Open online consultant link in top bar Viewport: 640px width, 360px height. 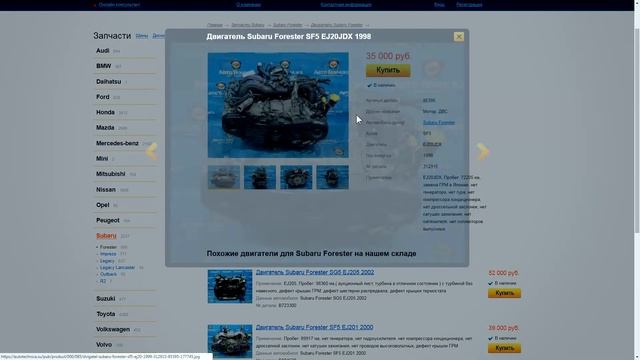click(119, 5)
